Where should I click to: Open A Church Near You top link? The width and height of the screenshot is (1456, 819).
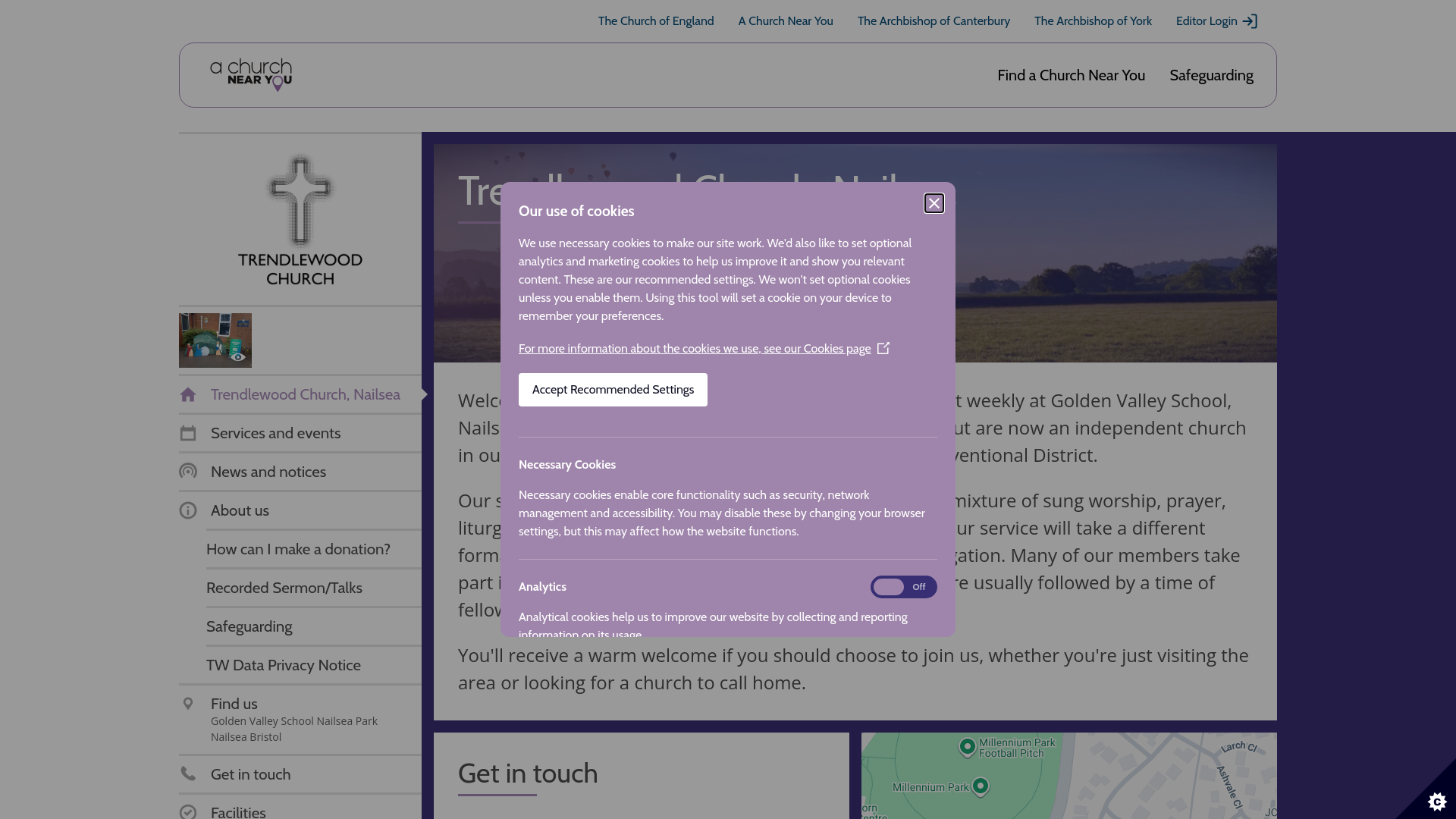(x=786, y=21)
